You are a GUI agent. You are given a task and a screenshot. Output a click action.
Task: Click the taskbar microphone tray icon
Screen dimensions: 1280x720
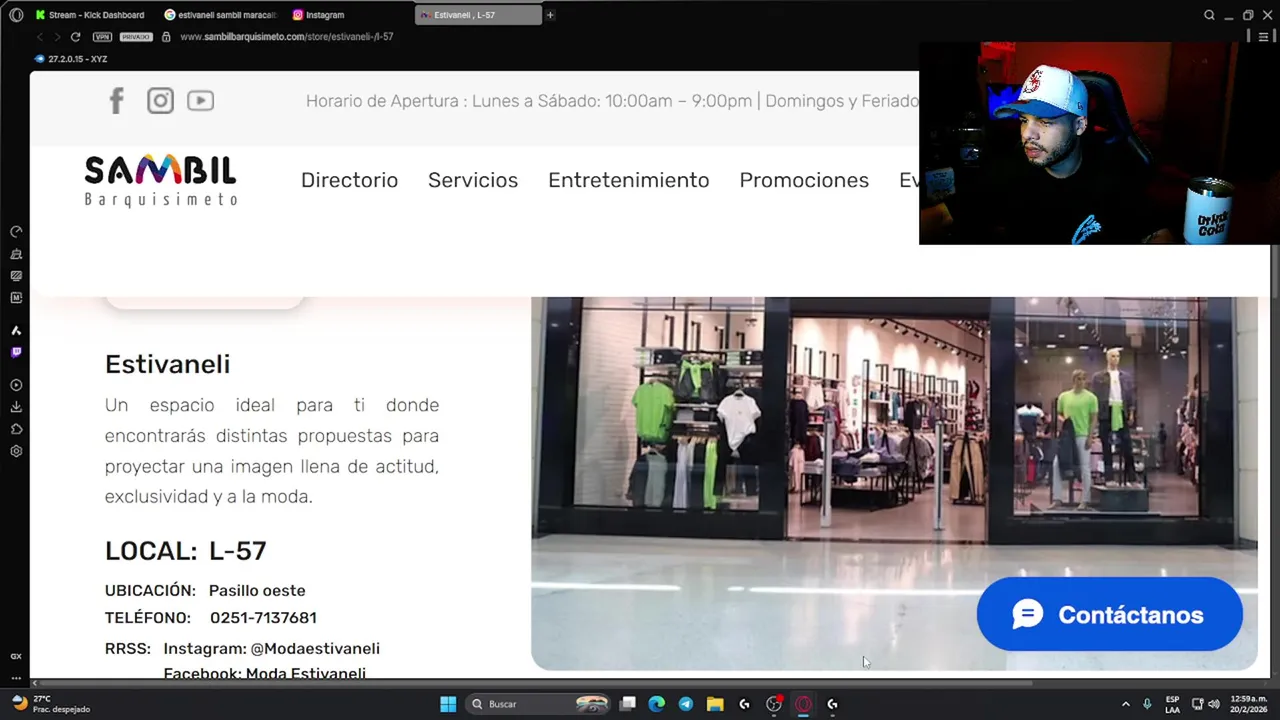click(x=1147, y=704)
